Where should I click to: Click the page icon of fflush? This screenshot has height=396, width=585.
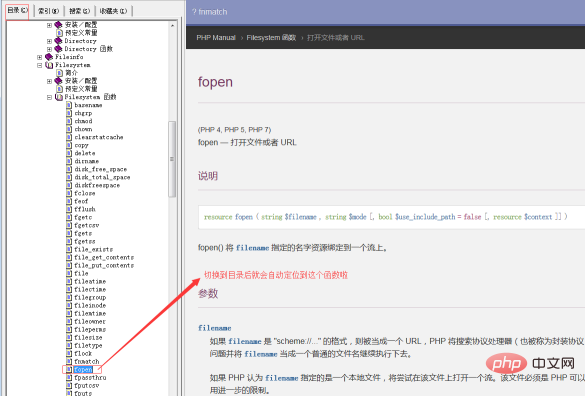tap(69, 209)
